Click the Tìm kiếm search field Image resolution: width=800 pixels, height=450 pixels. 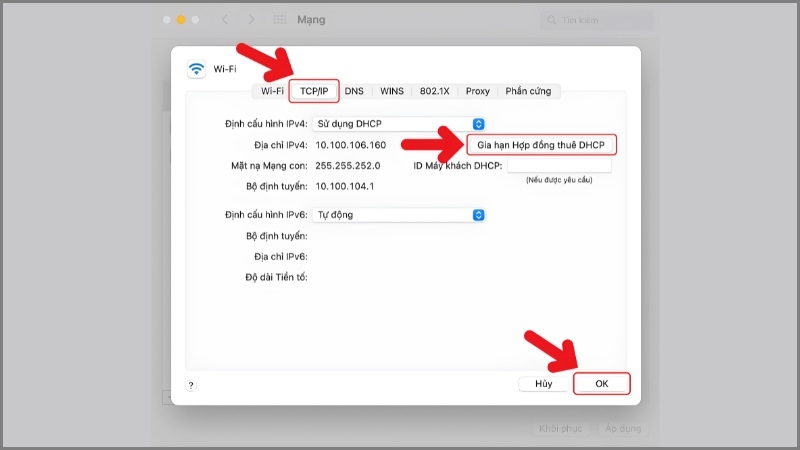pyautogui.click(x=596, y=20)
